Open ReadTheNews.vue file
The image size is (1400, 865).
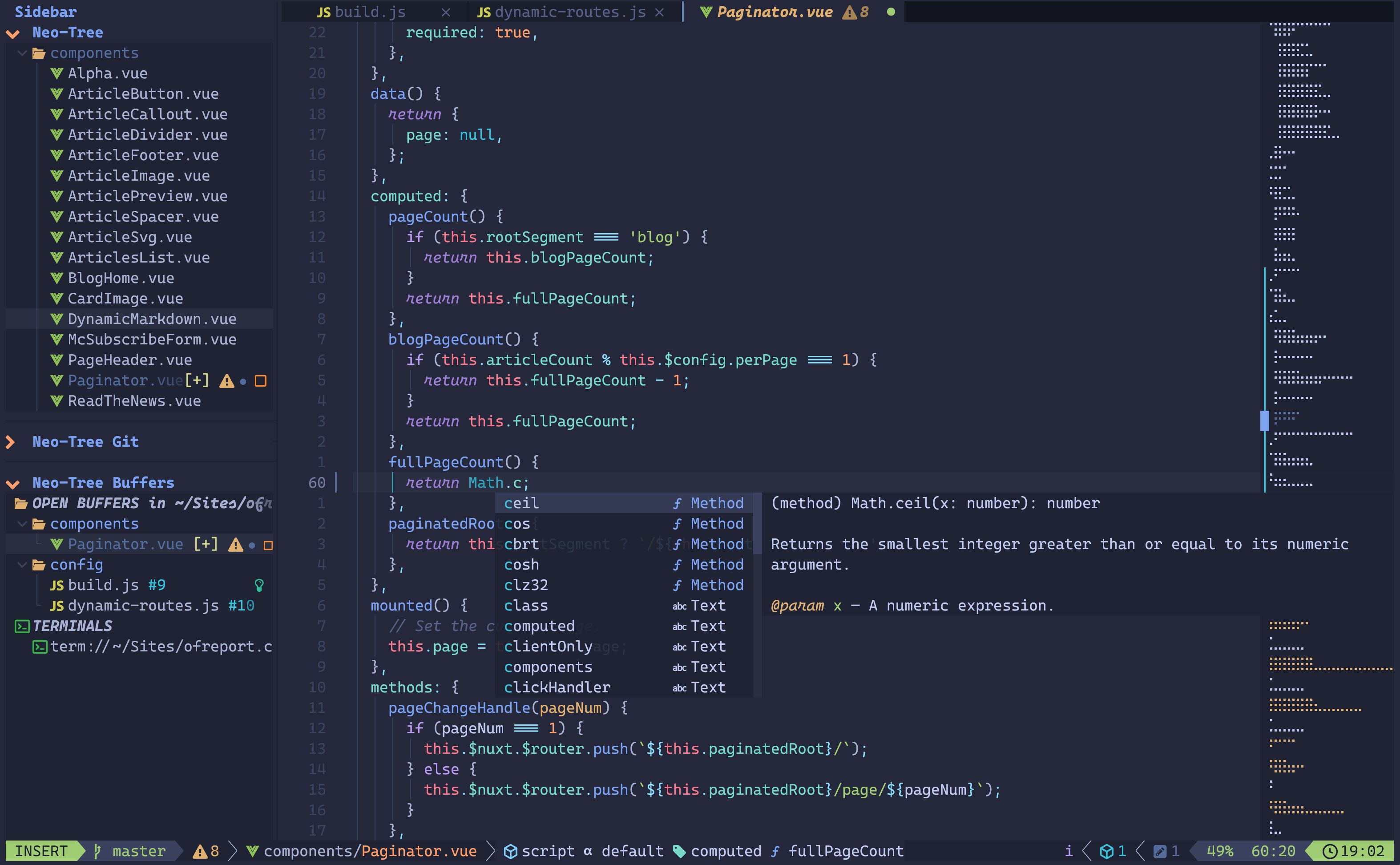point(134,402)
